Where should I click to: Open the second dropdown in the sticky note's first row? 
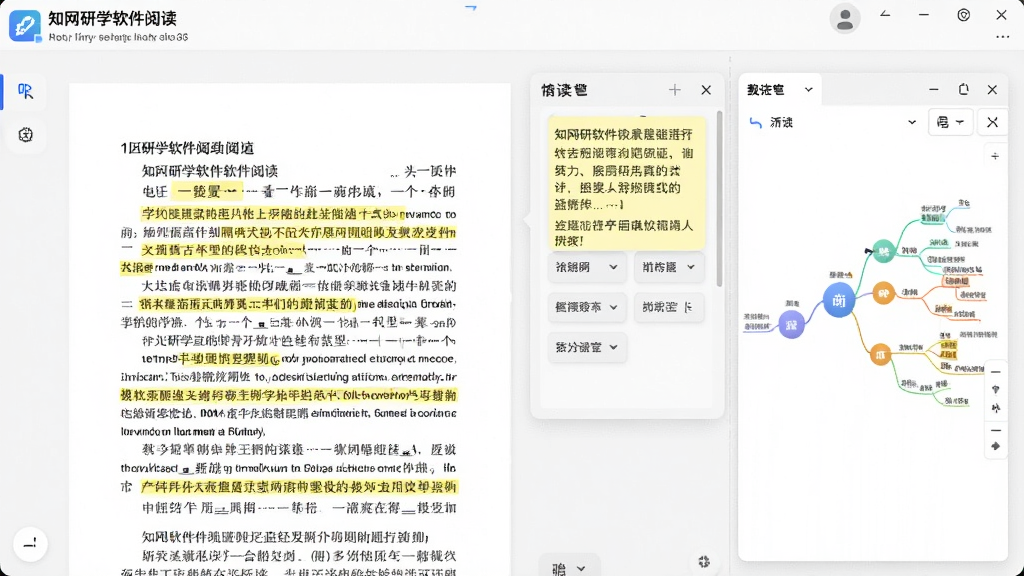pyautogui.click(x=669, y=267)
